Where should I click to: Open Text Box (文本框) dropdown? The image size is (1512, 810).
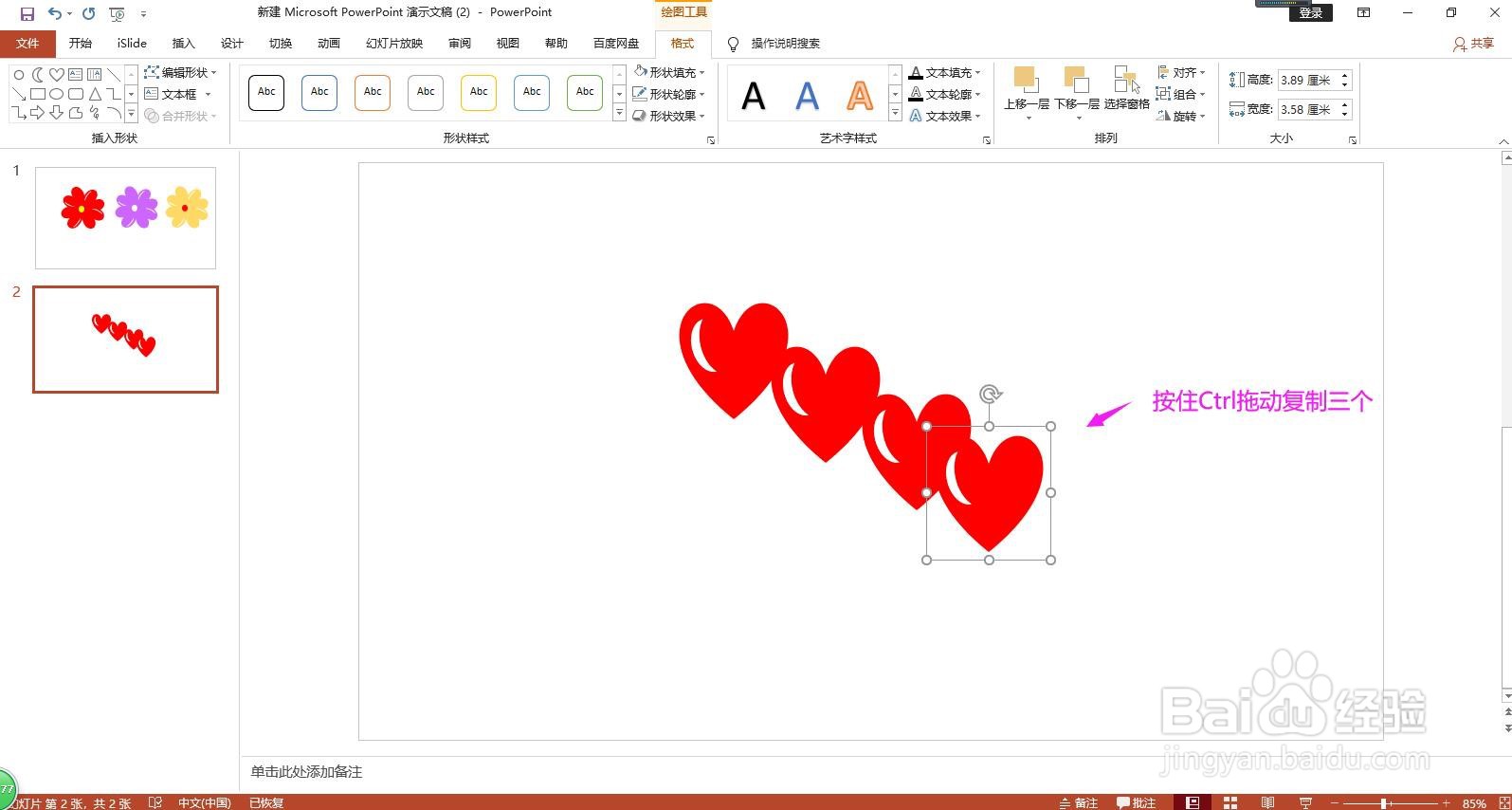click(x=177, y=94)
